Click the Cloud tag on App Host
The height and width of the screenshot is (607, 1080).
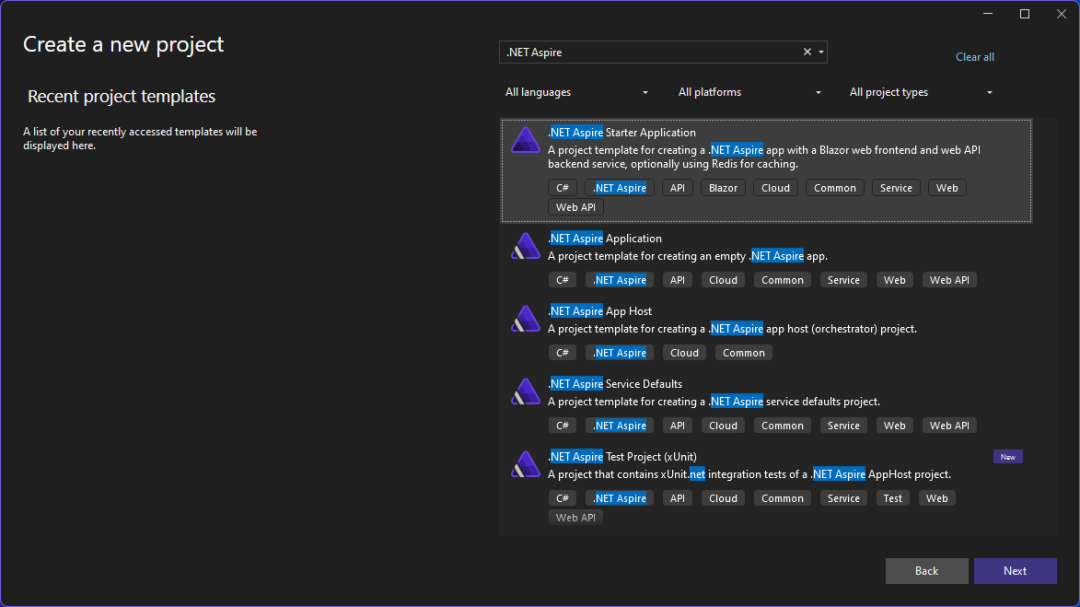(684, 353)
